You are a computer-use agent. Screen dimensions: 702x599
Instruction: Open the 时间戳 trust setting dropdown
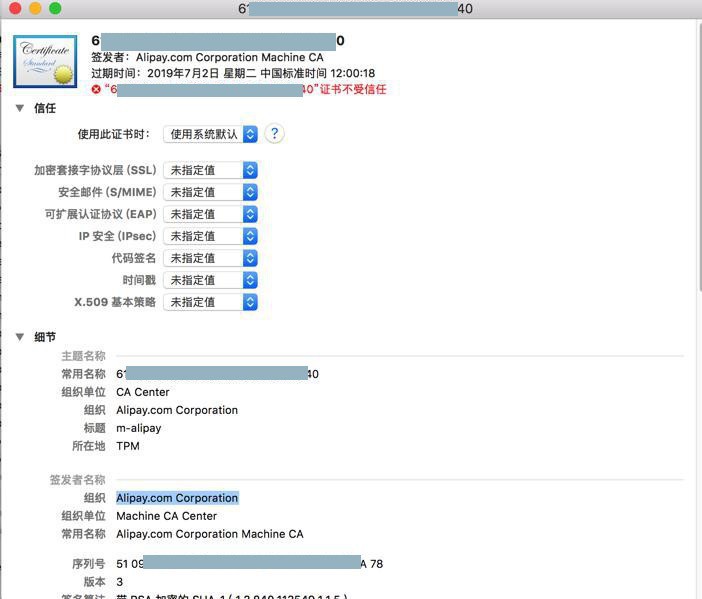point(210,280)
